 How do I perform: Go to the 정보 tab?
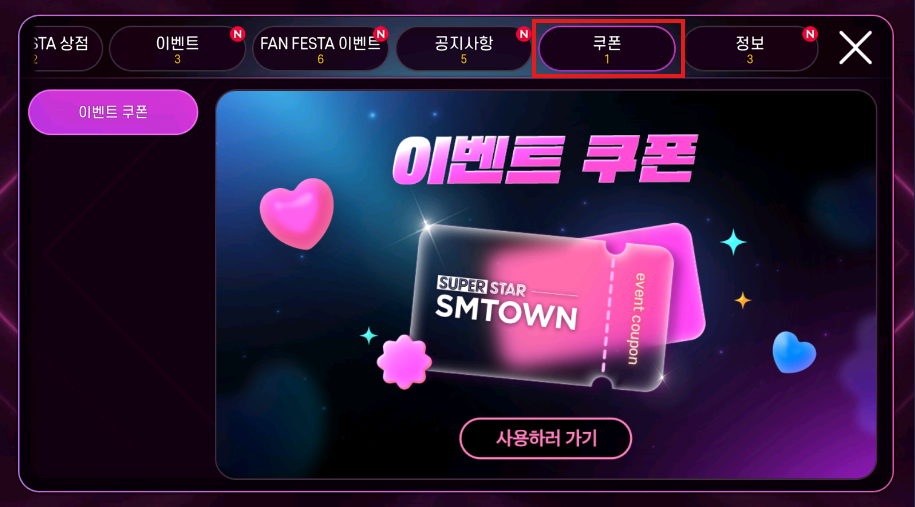point(750,48)
